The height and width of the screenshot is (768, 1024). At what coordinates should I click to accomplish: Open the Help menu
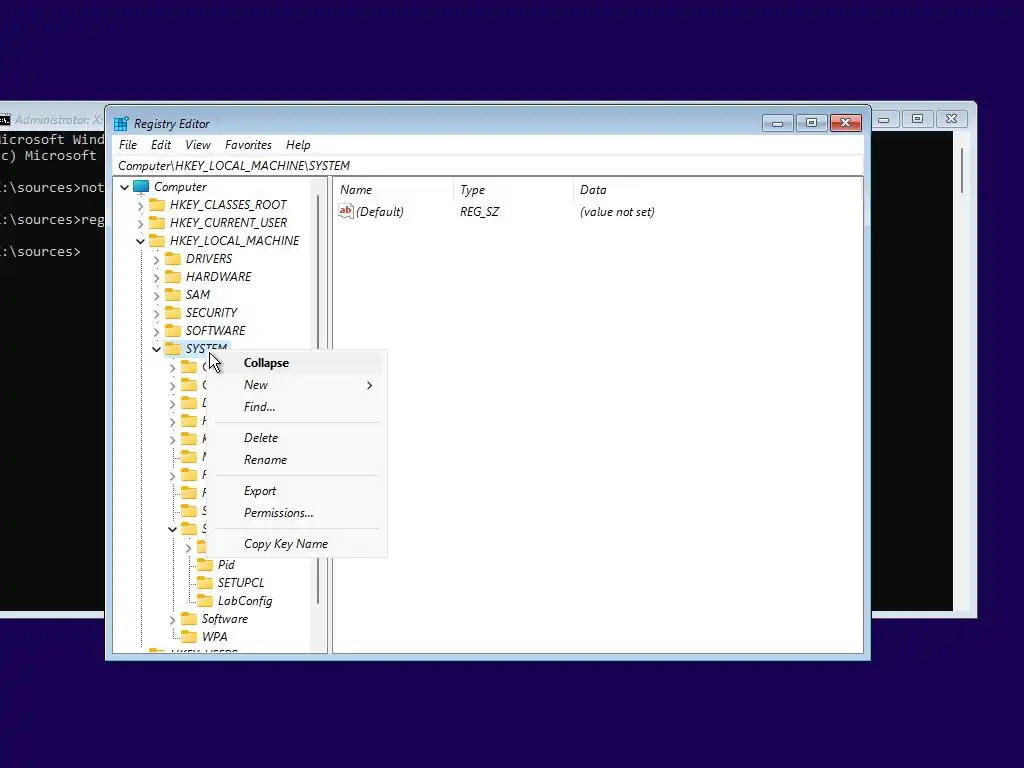coord(298,145)
